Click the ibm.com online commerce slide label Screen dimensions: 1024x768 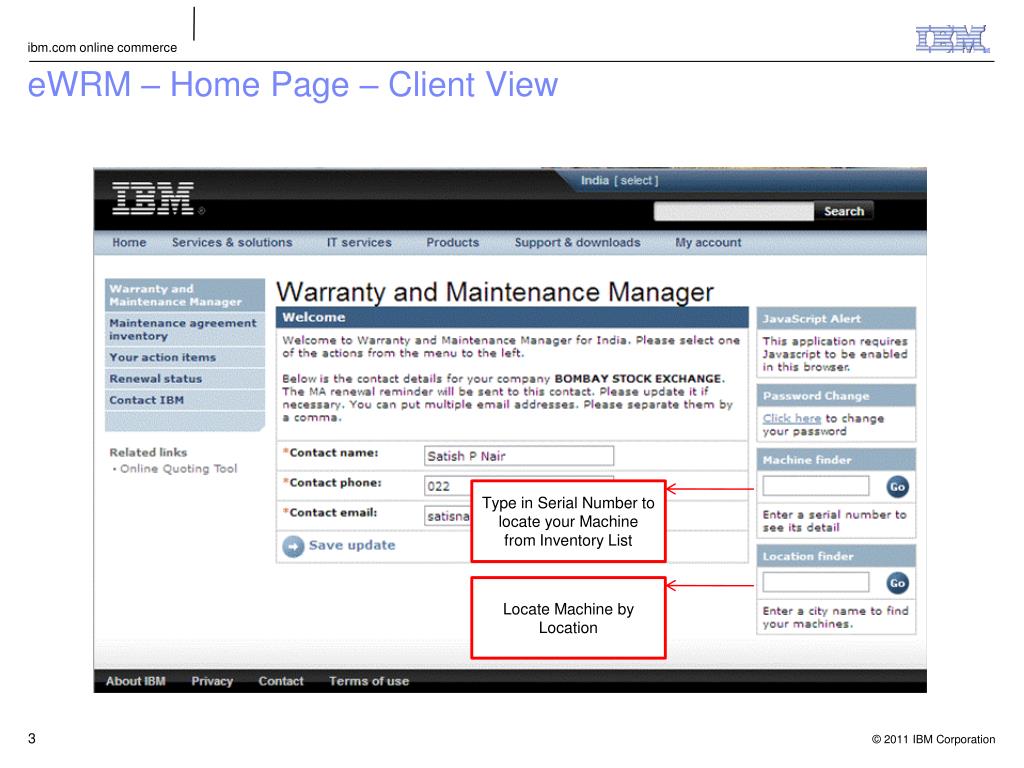pos(102,48)
